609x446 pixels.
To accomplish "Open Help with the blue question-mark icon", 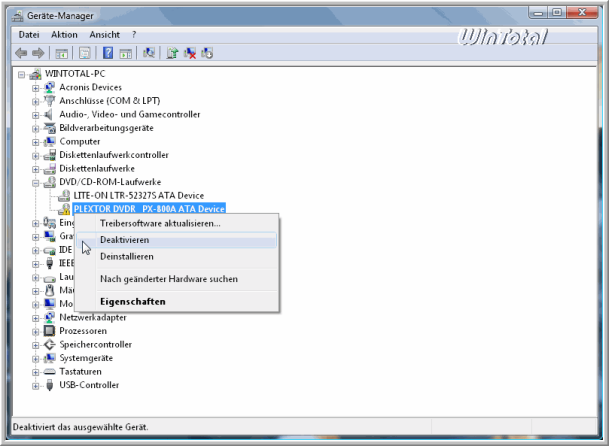I will click(x=108, y=53).
